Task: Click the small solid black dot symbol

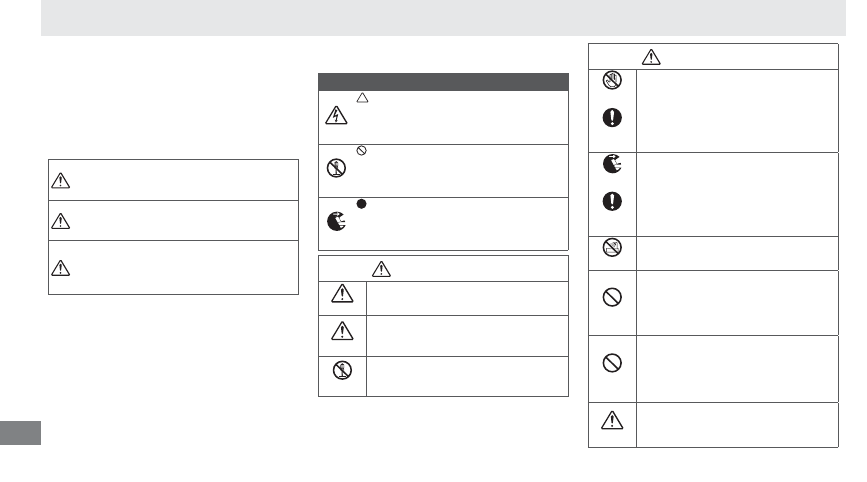Action: pos(362,204)
